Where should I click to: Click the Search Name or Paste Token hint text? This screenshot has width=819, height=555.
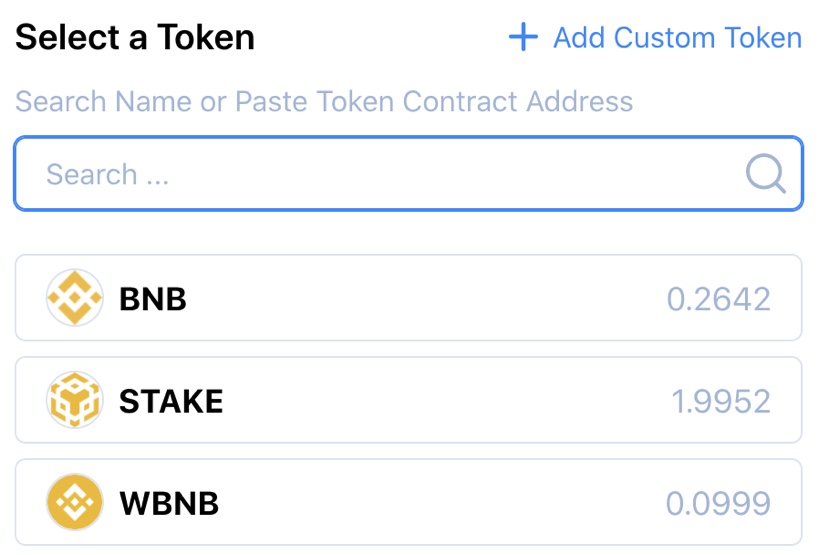[x=324, y=101]
